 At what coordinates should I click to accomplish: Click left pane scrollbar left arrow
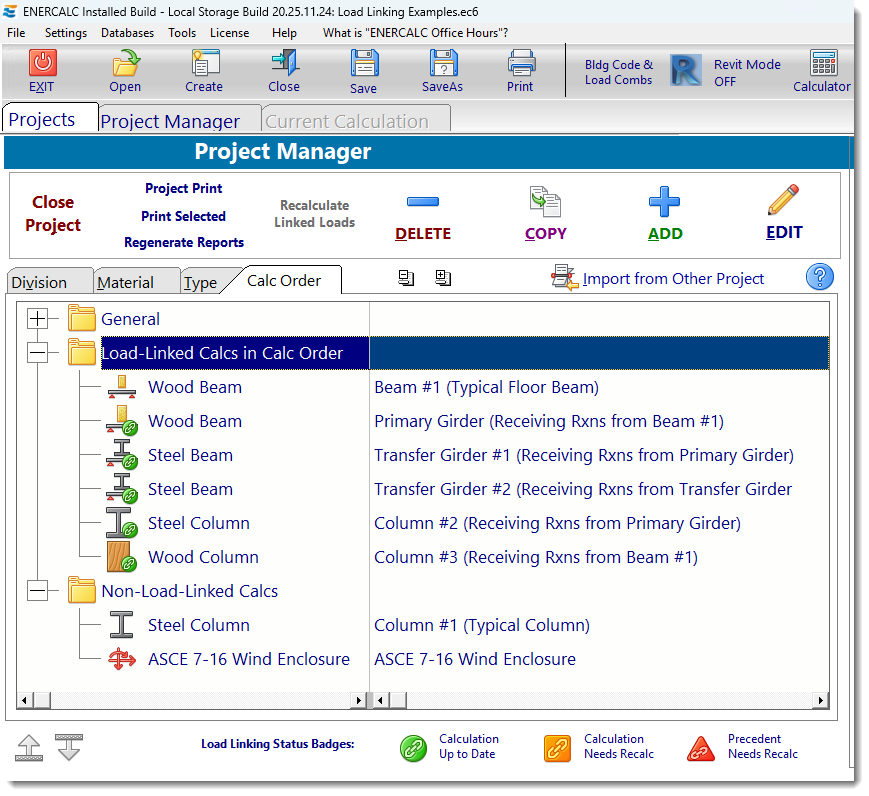tap(24, 700)
